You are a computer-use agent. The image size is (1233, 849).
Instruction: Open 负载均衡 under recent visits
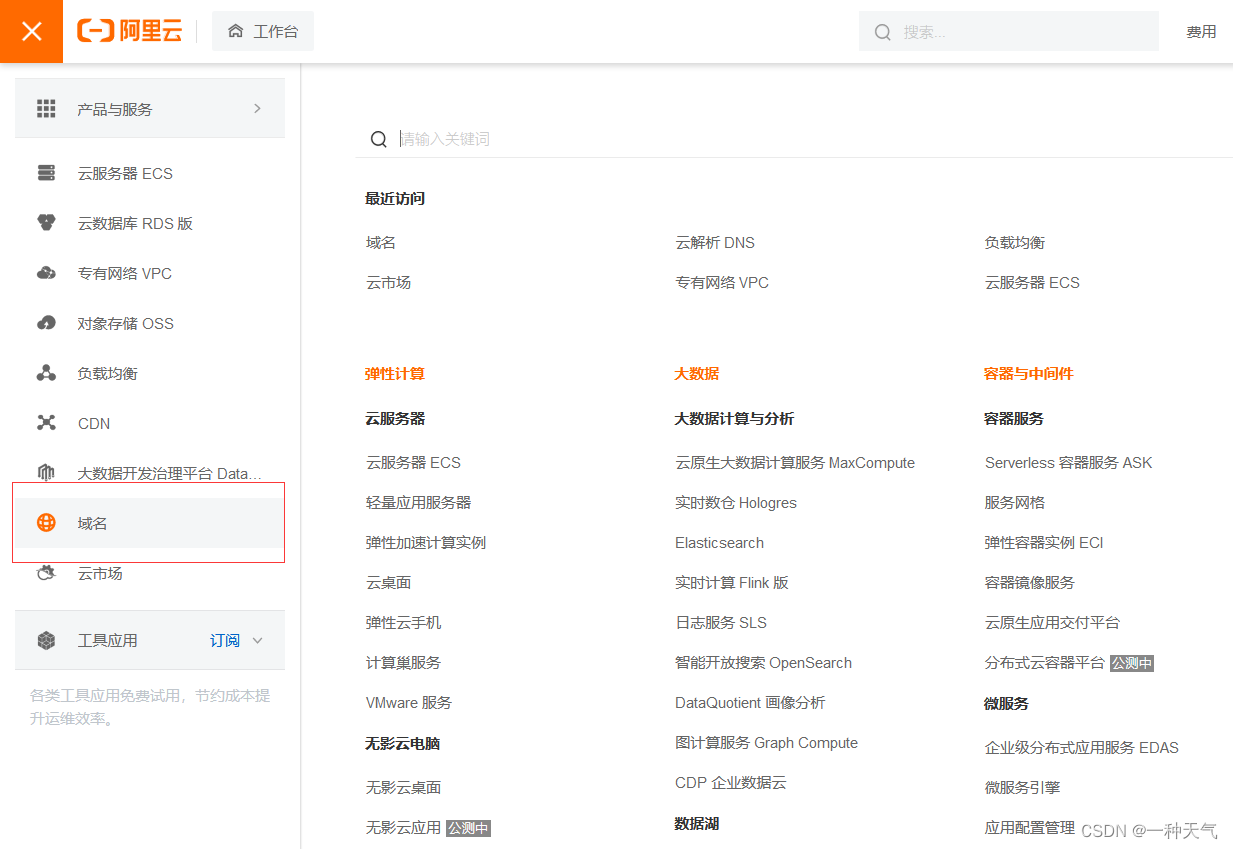click(1014, 242)
